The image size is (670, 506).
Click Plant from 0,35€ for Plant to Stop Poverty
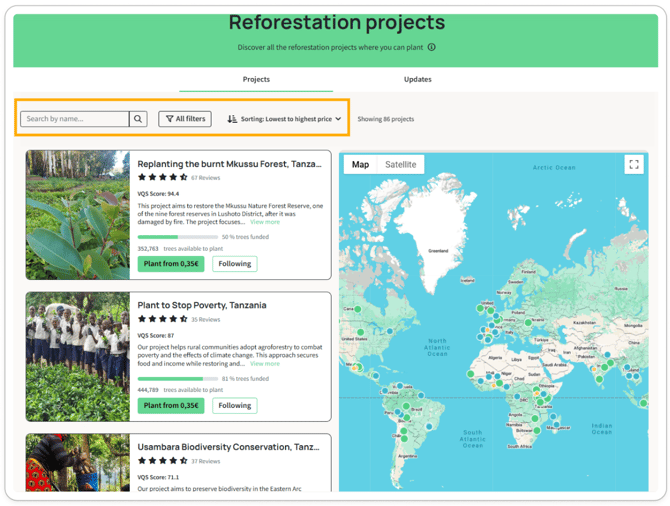(x=171, y=406)
